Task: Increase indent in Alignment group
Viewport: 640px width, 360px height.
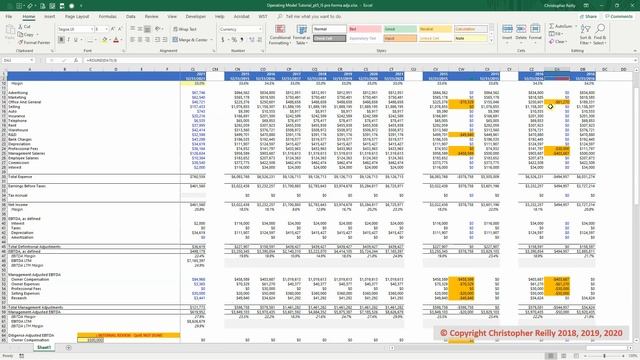Action: (x=165, y=40)
